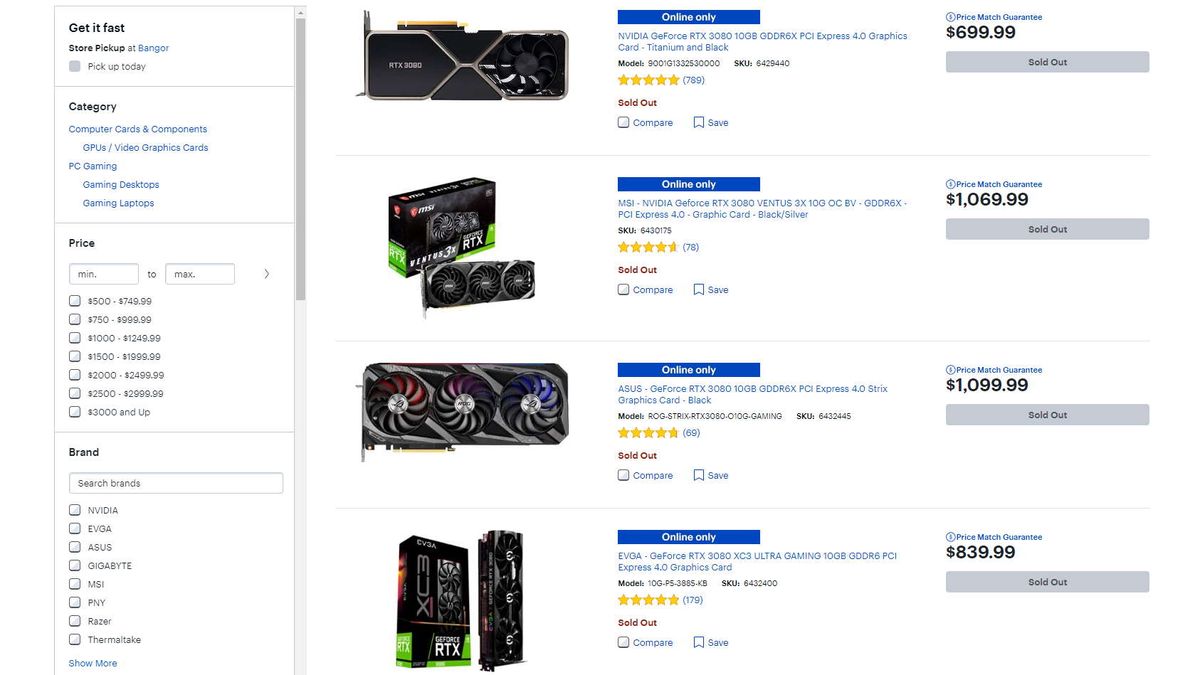Click the Bangor store pickup link

click(x=154, y=47)
